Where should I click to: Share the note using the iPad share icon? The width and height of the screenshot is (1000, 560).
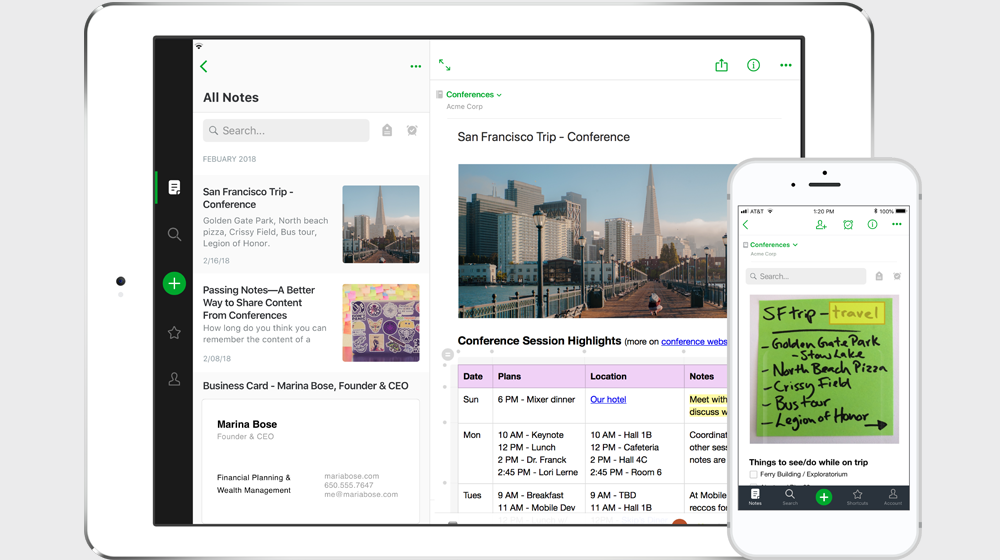721,66
